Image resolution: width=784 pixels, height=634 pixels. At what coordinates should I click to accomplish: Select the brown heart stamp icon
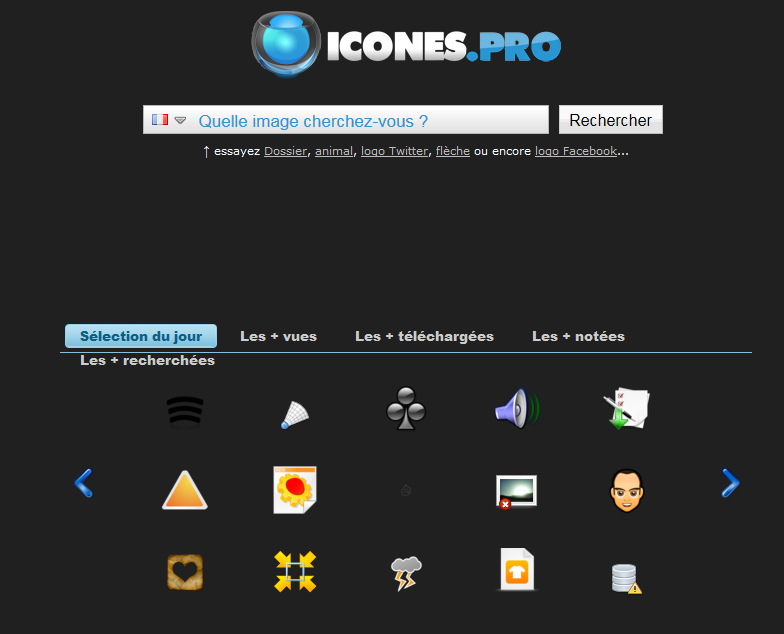coord(185,572)
